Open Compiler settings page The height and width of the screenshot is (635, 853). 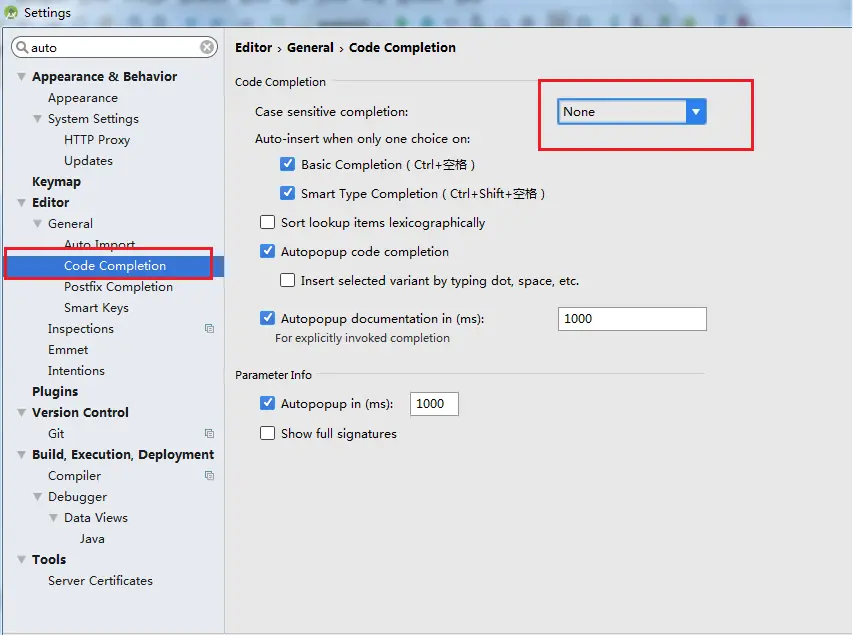pos(75,476)
